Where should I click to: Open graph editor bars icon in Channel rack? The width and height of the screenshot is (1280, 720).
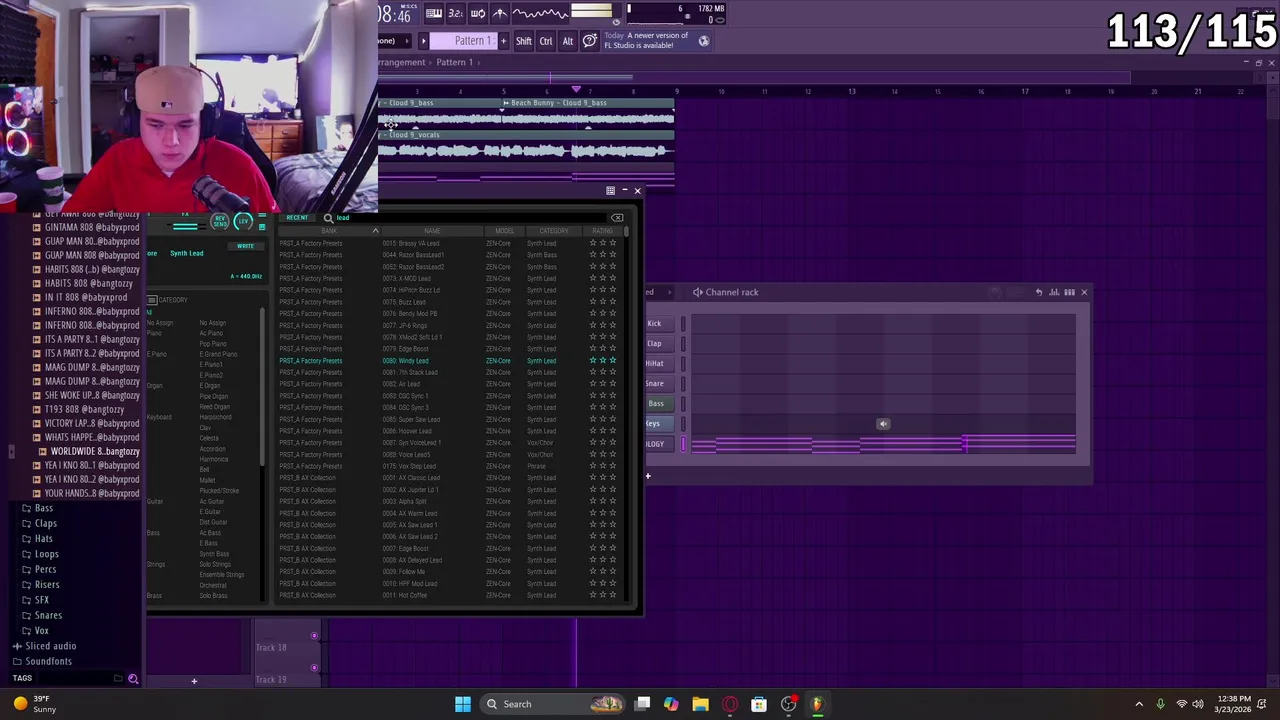(1054, 292)
